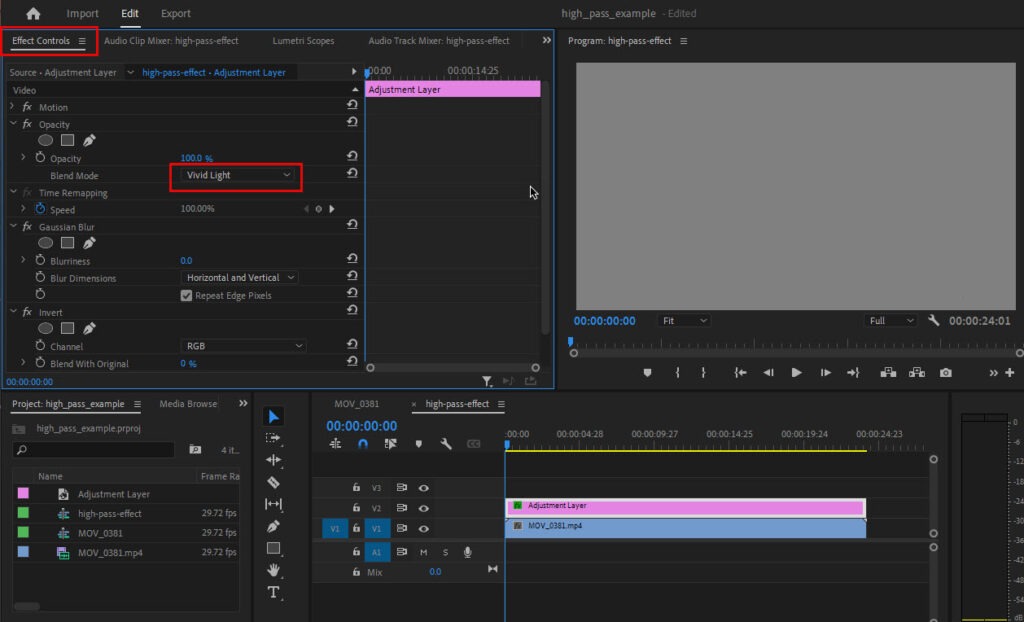Toggle Repeat Edge Pixels checkbox

186,296
